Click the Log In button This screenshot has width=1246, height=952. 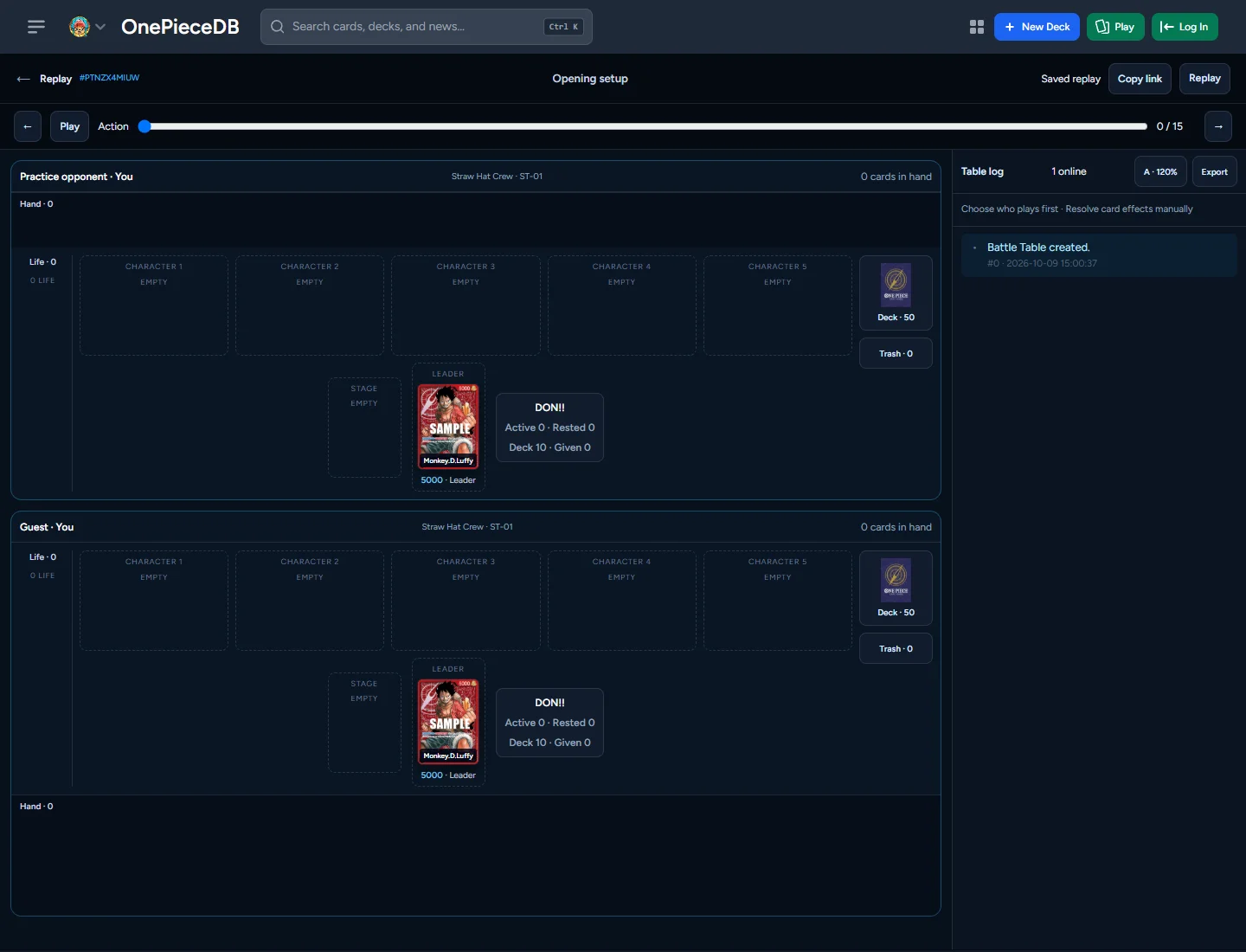point(1185,27)
